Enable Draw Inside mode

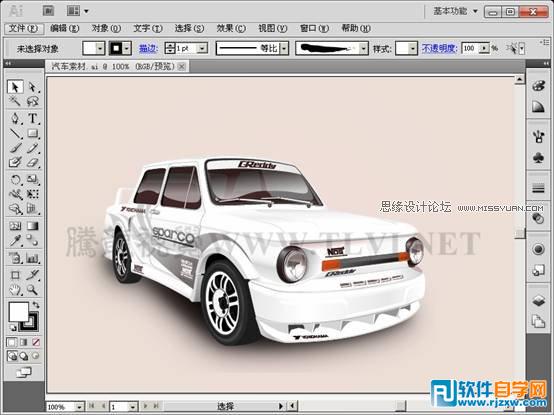35,356
